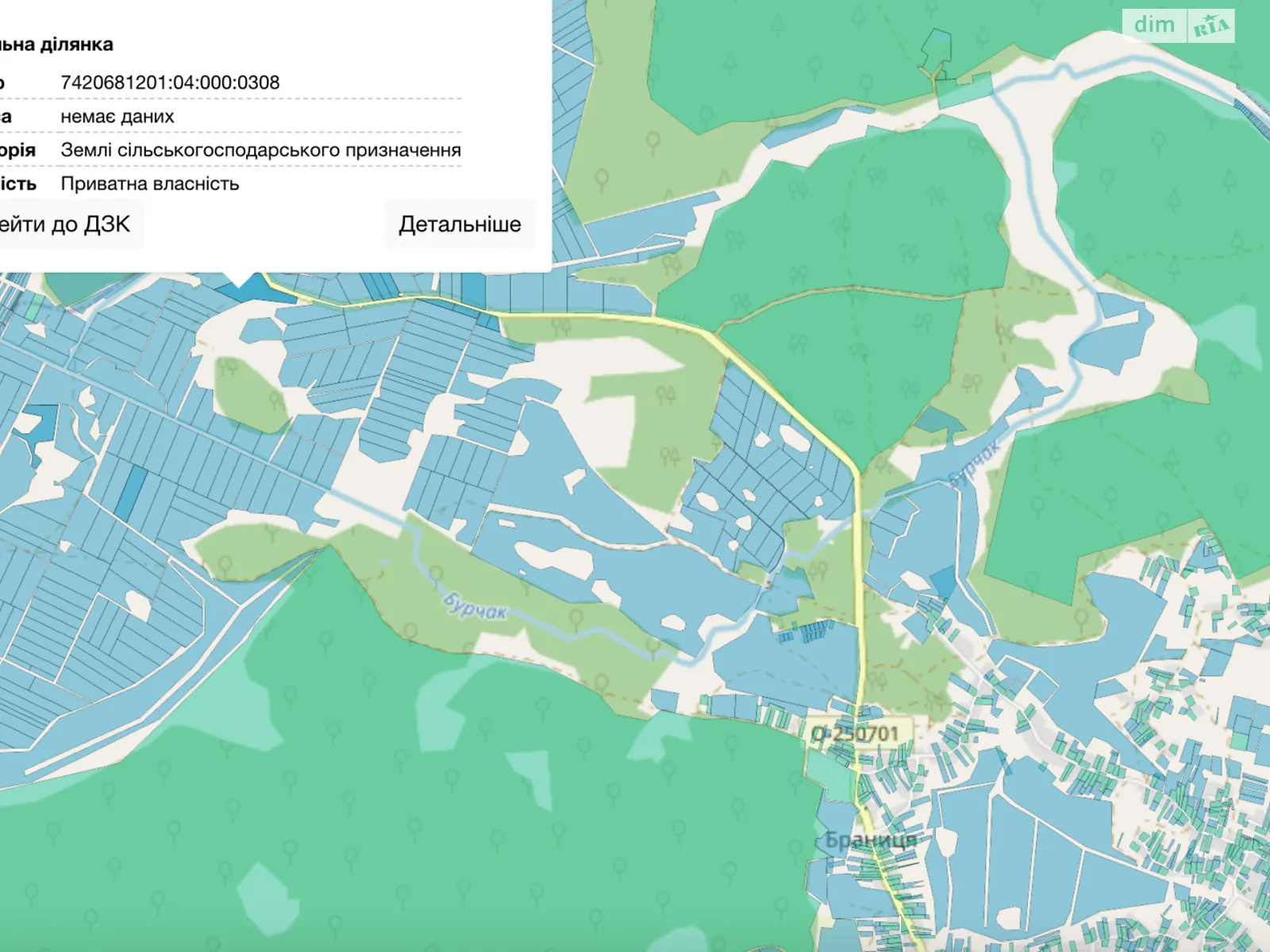The image size is (1270, 952).
Task: Click the popup title ending in 'ділянка'
Action: point(57,44)
